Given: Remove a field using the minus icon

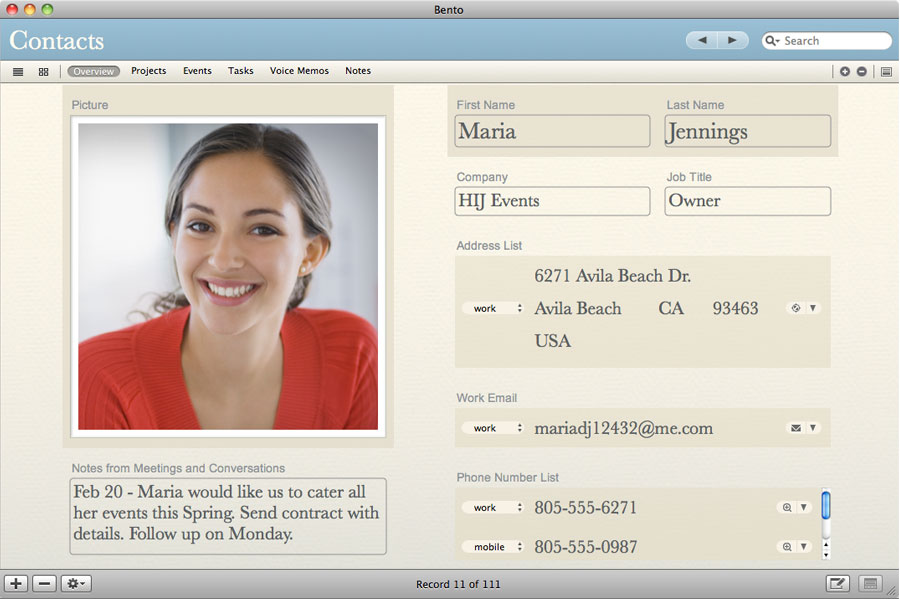Looking at the screenshot, I should [860, 71].
